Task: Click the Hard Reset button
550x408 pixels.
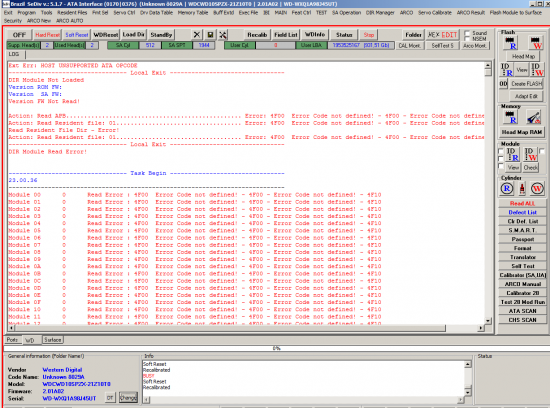Action: coord(47,35)
